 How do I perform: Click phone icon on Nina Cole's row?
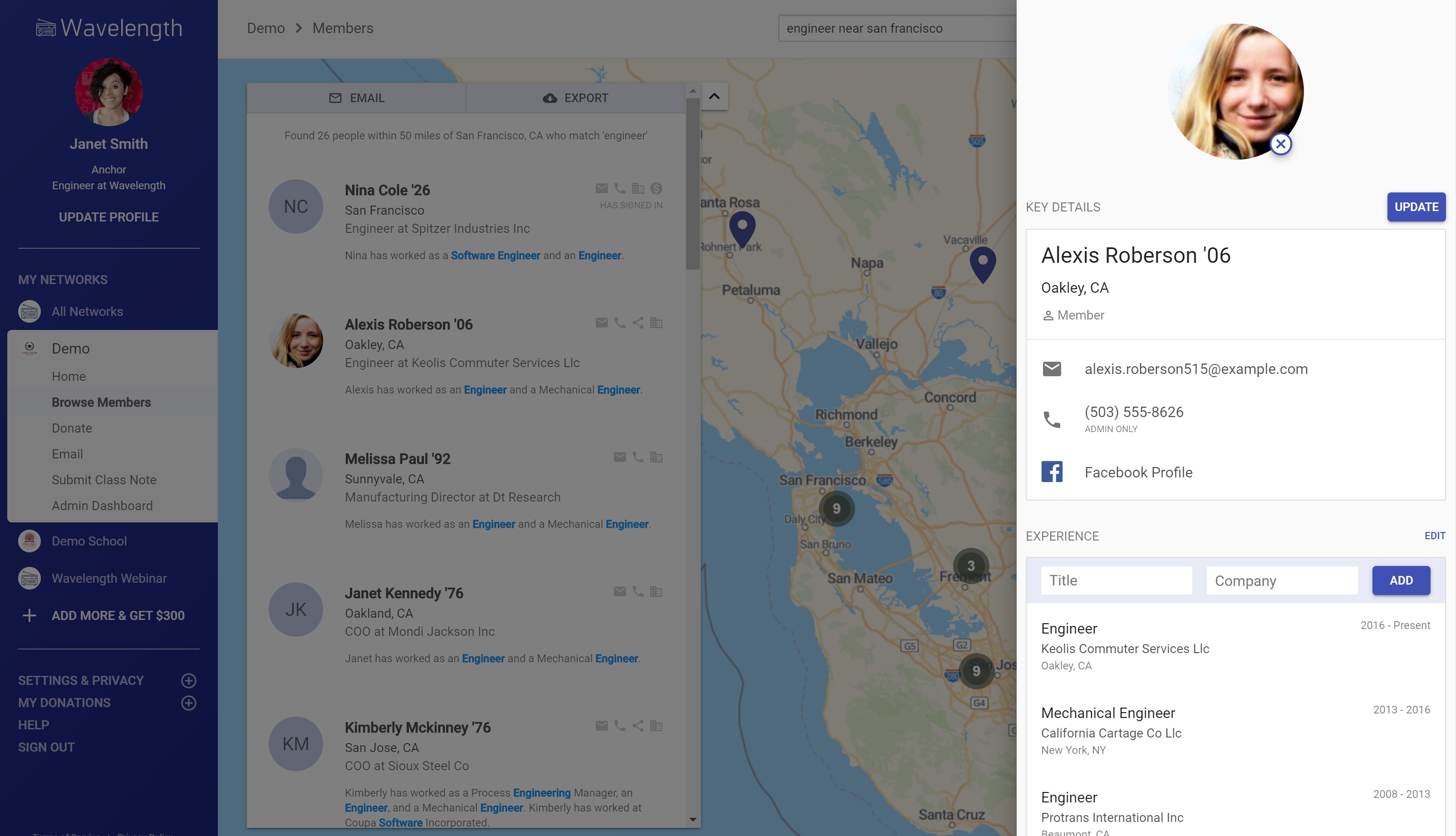click(620, 188)
